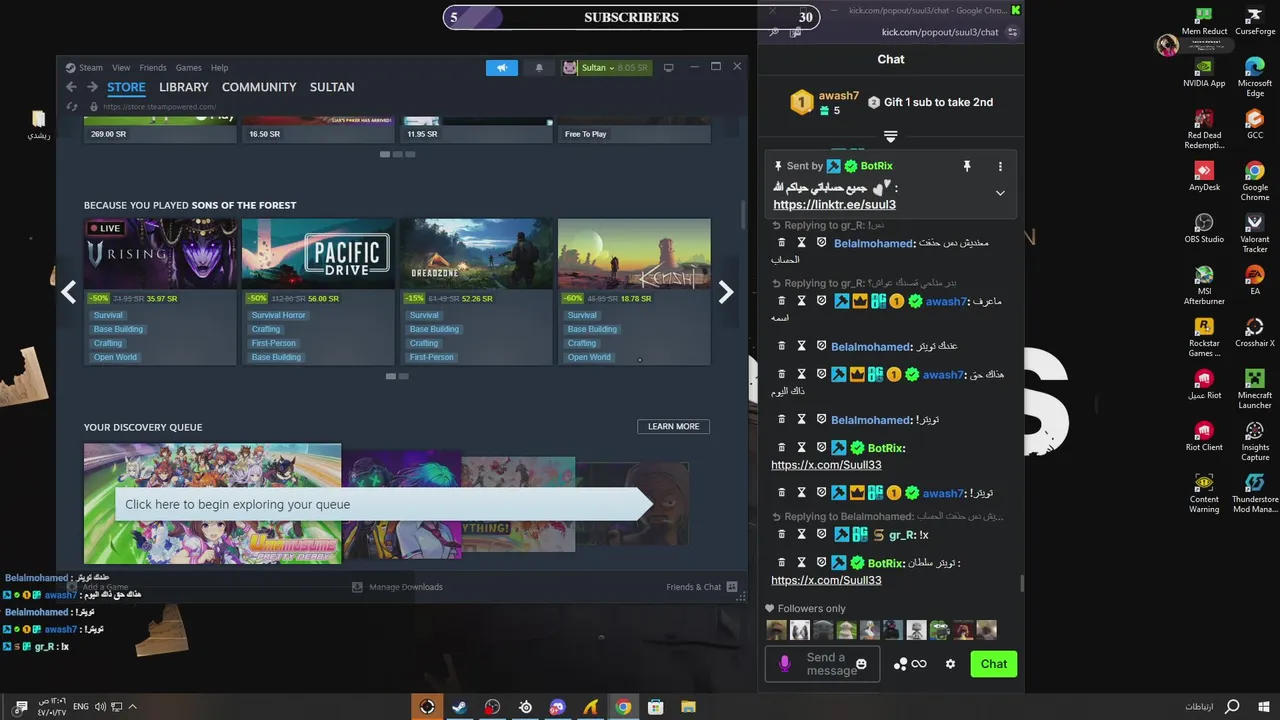The height and width of the screenshot is (720, 1280).
Task: Open Pacific Drive game card thumbnail
Action: click(x=318, y=254)
